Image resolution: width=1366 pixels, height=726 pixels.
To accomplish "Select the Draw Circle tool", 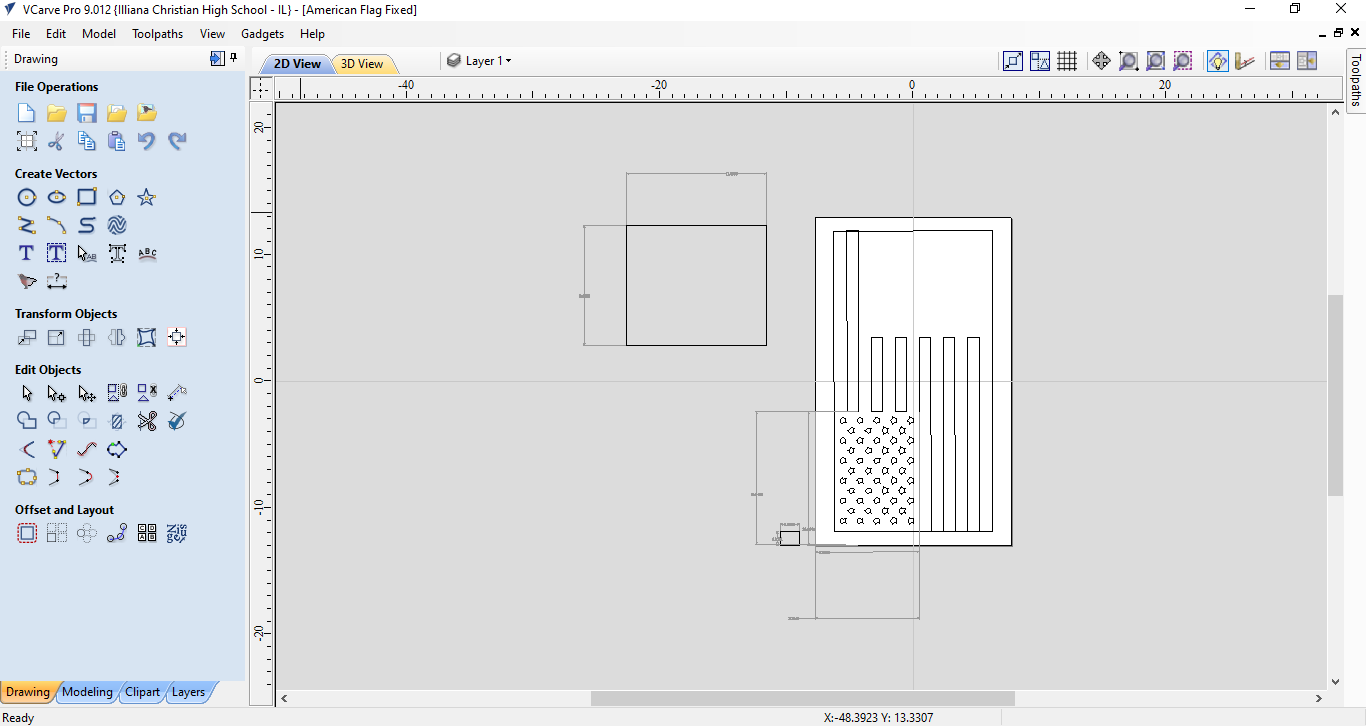I will pos(27,197).
